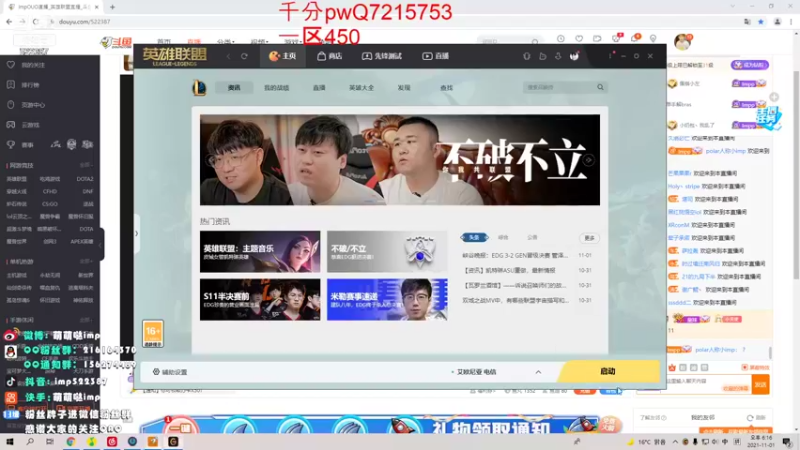Click the thumbs-up icon in the client header

pos(542,56)
